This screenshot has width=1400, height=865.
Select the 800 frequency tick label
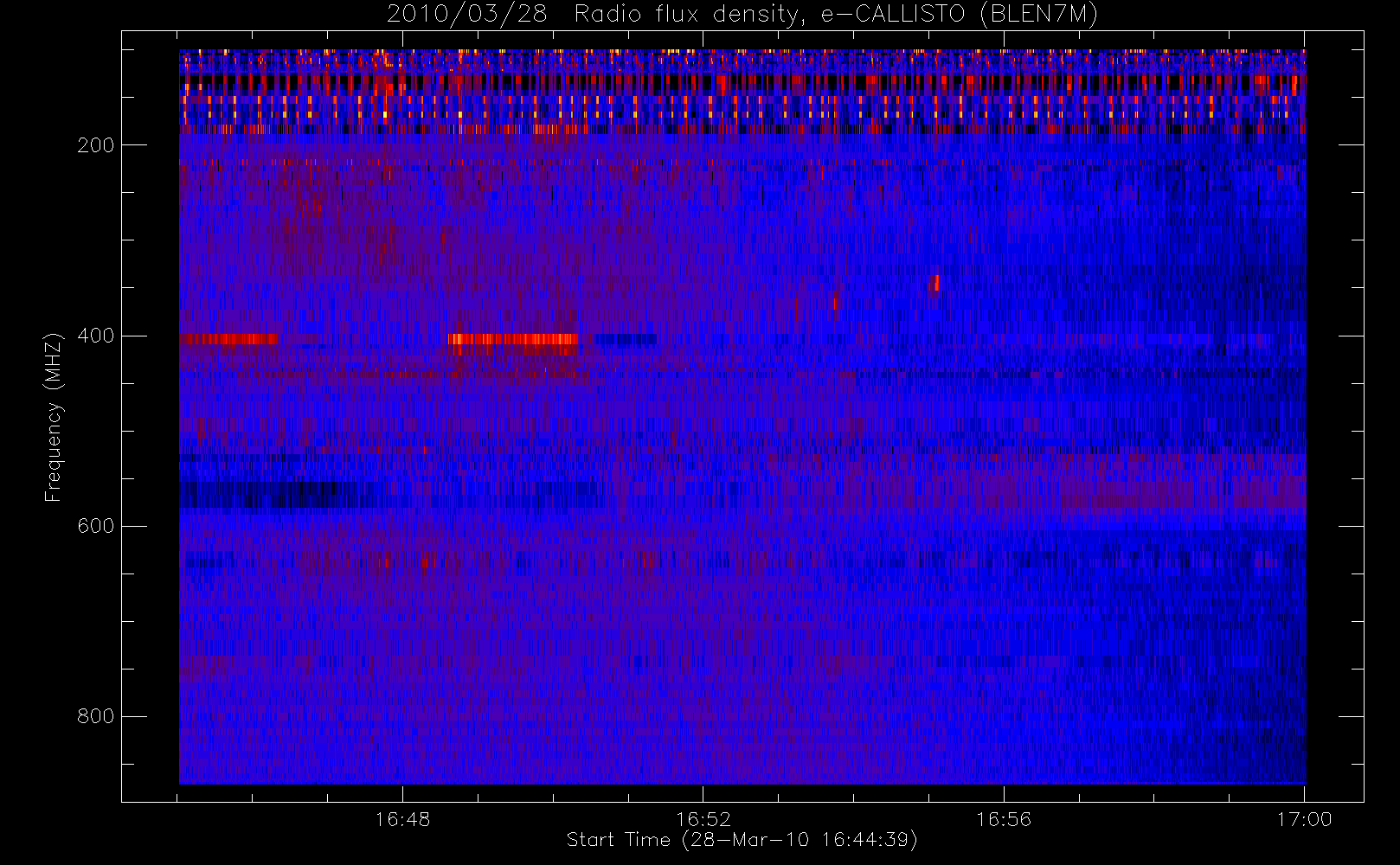96,716
